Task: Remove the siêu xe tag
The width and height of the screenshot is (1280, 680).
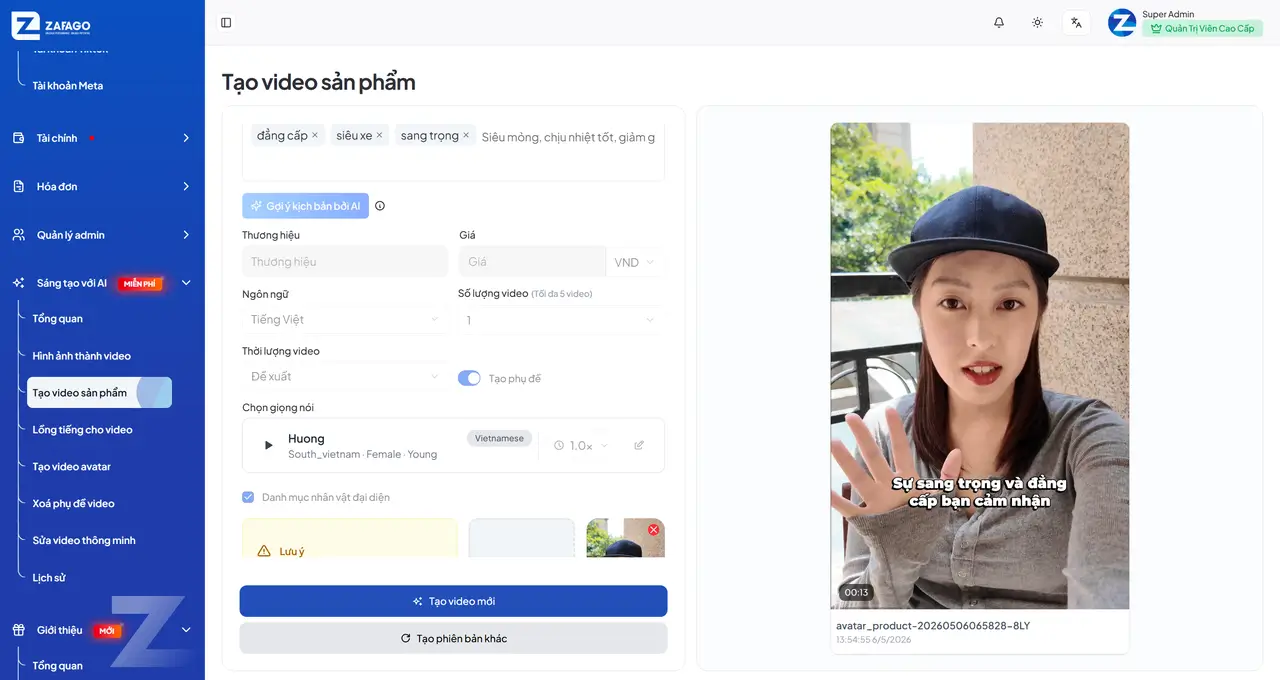Action: point(379,135)
